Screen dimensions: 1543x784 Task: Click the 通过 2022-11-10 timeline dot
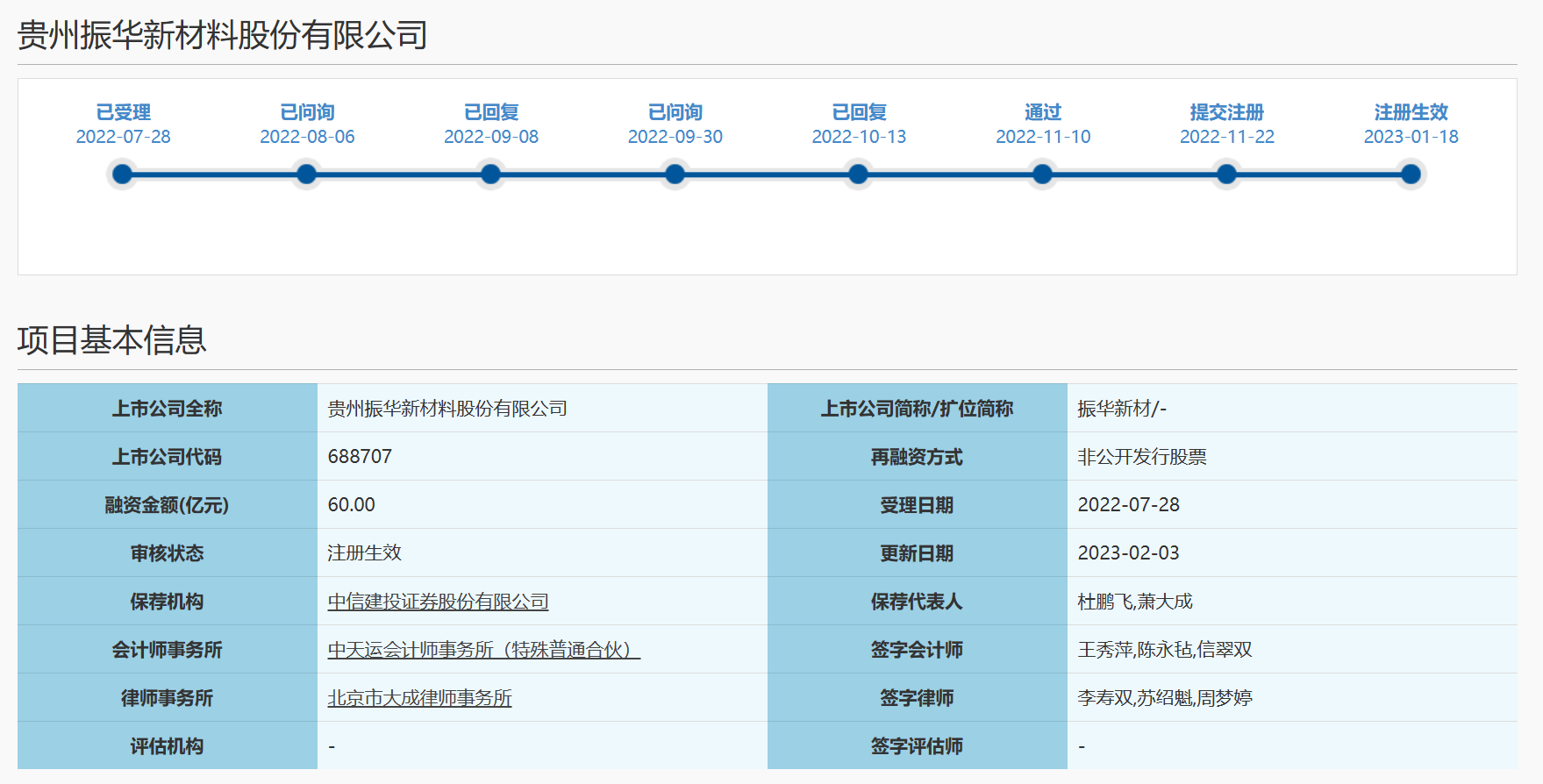click(x=1043, y=175)
